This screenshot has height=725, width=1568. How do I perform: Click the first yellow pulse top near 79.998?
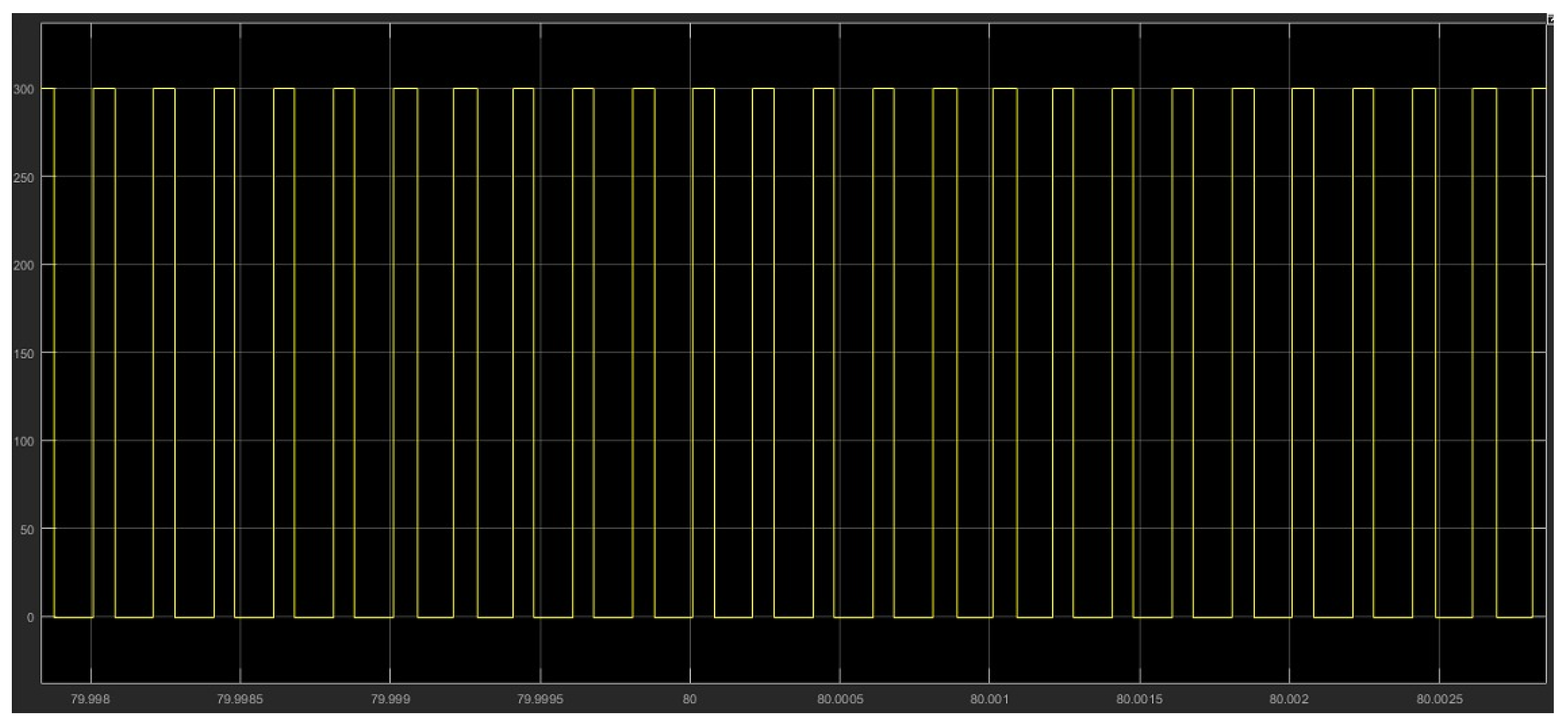click(104, 89)
